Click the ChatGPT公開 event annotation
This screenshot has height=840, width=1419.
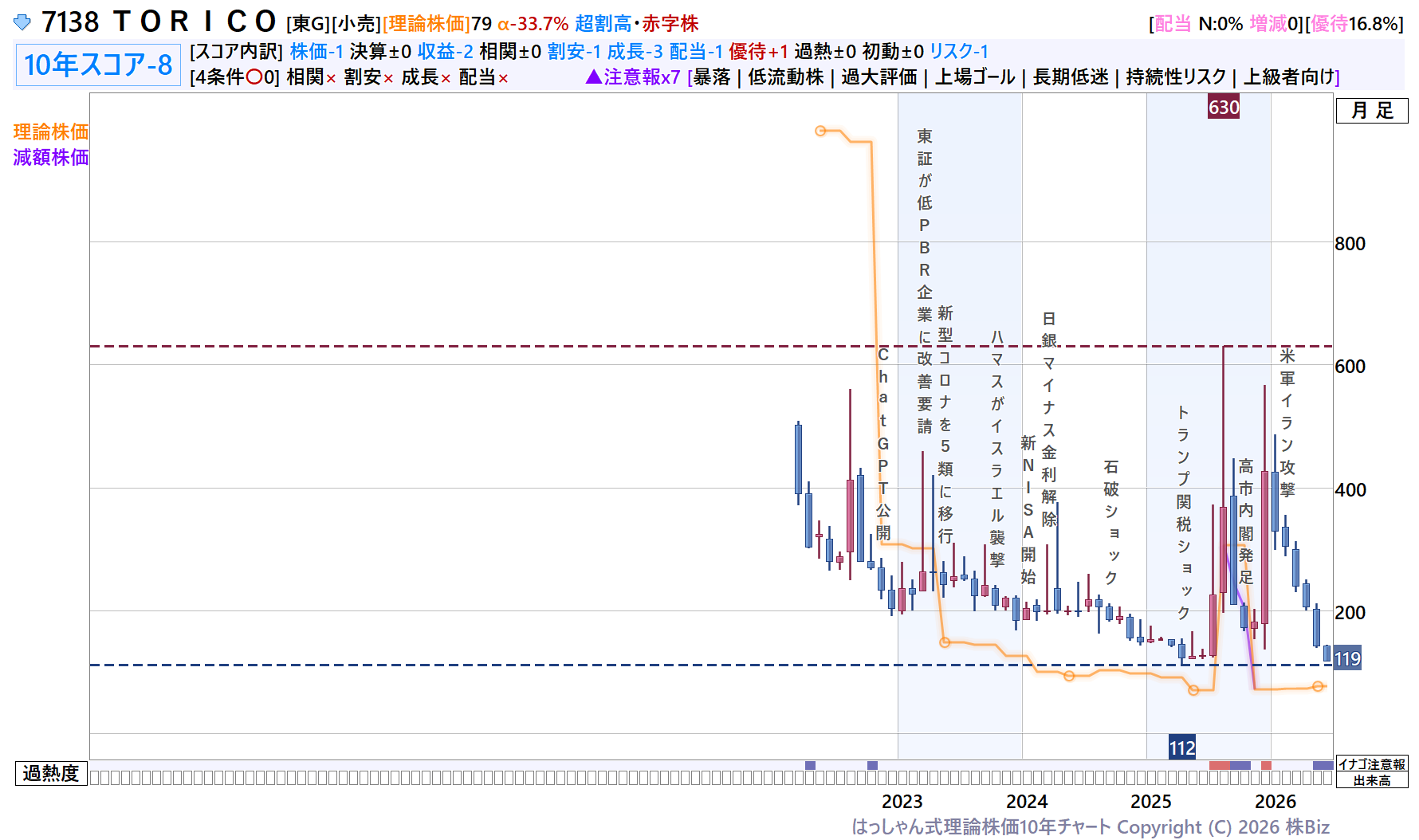[x=883, y=444]
